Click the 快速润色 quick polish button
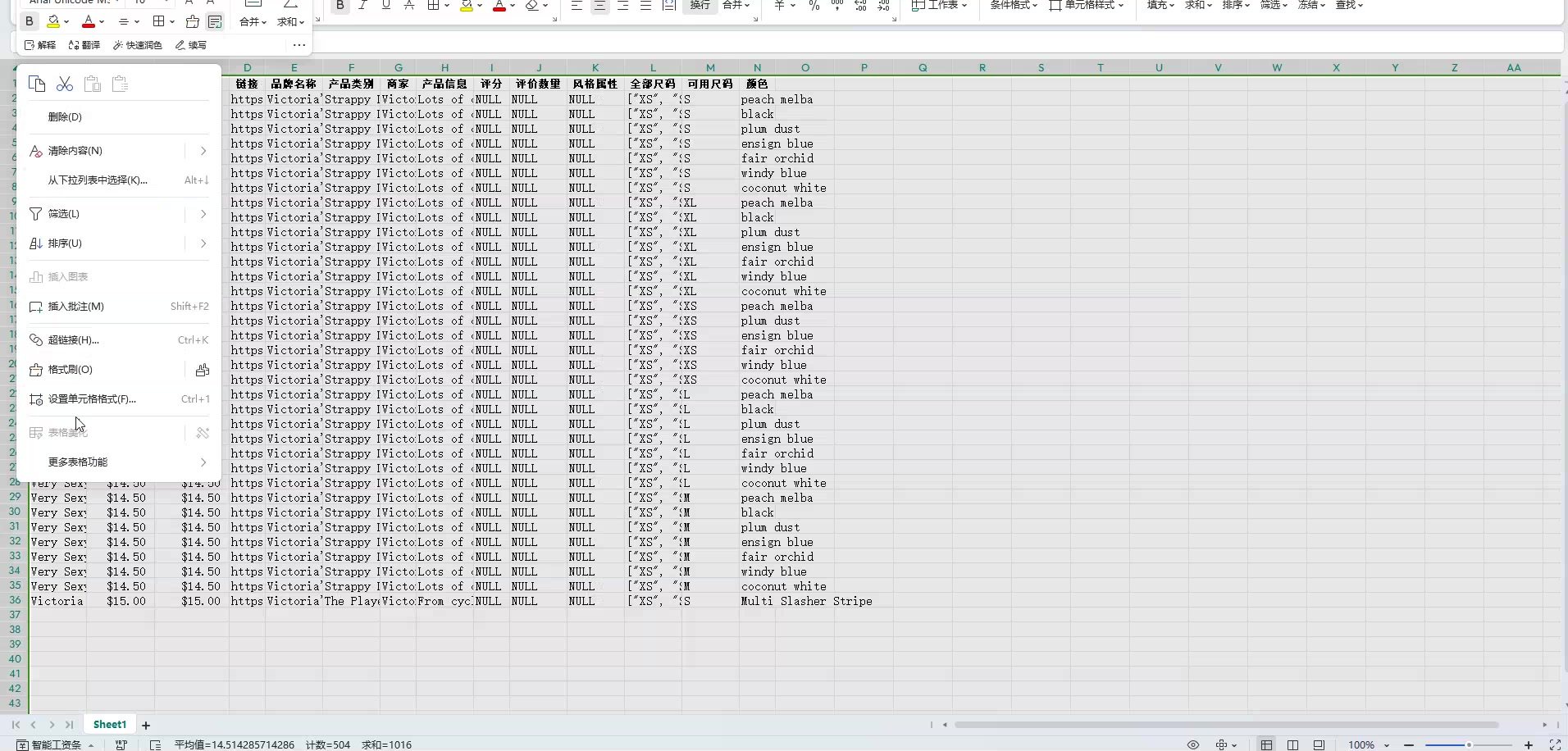 (x=138, y=45)
